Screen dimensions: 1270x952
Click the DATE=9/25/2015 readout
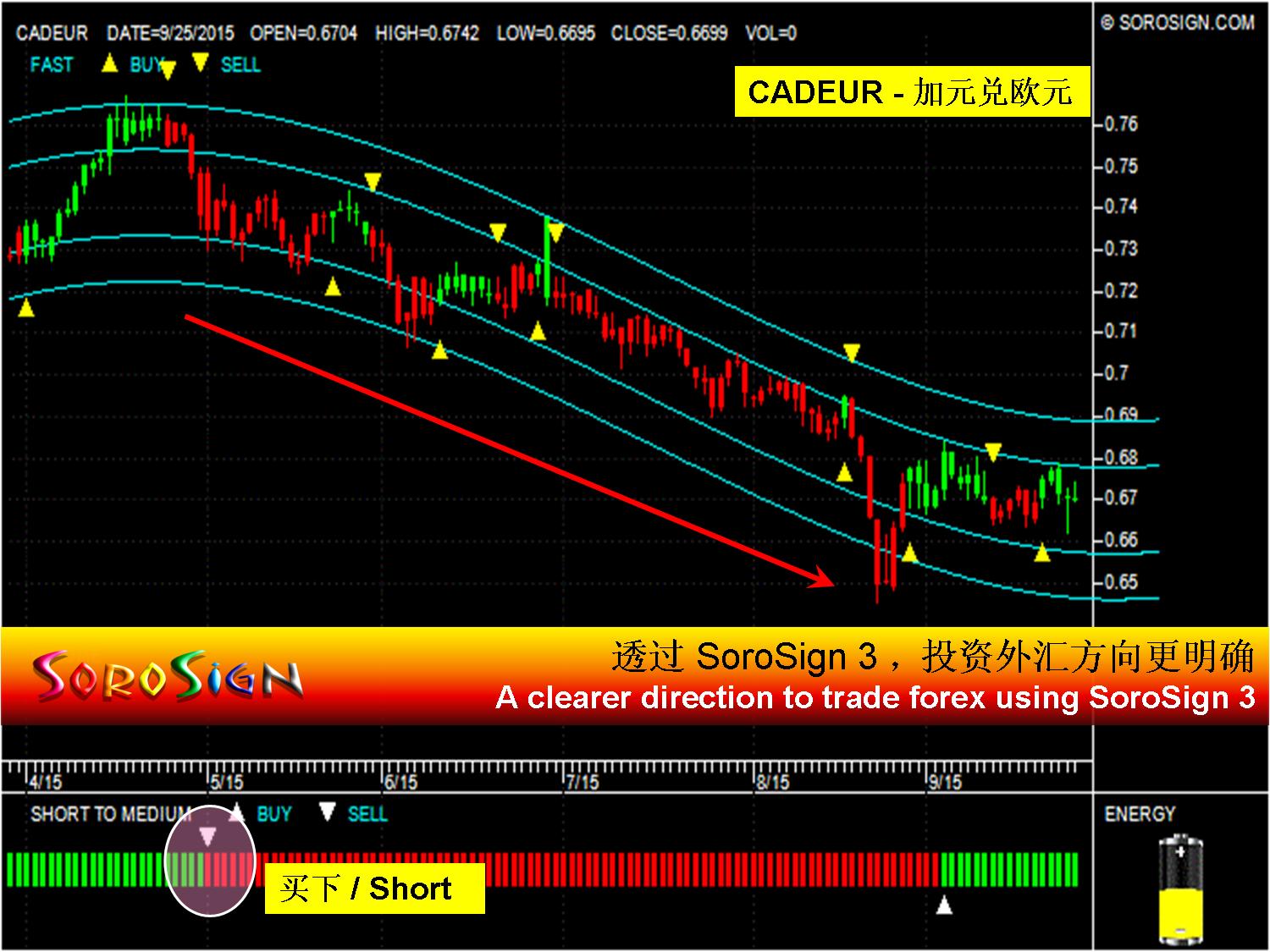pos(170,34)
